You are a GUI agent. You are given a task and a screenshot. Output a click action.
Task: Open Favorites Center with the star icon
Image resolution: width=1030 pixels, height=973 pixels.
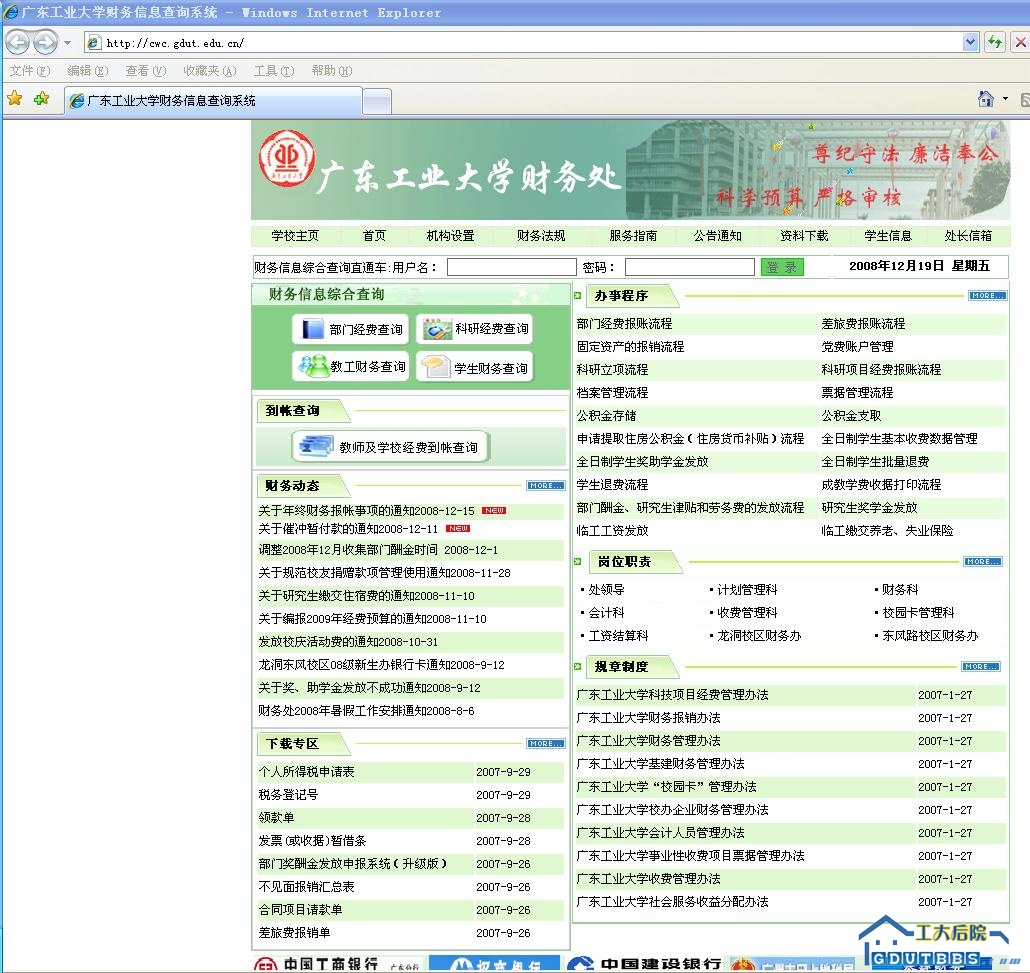click(x=16, y=100)
